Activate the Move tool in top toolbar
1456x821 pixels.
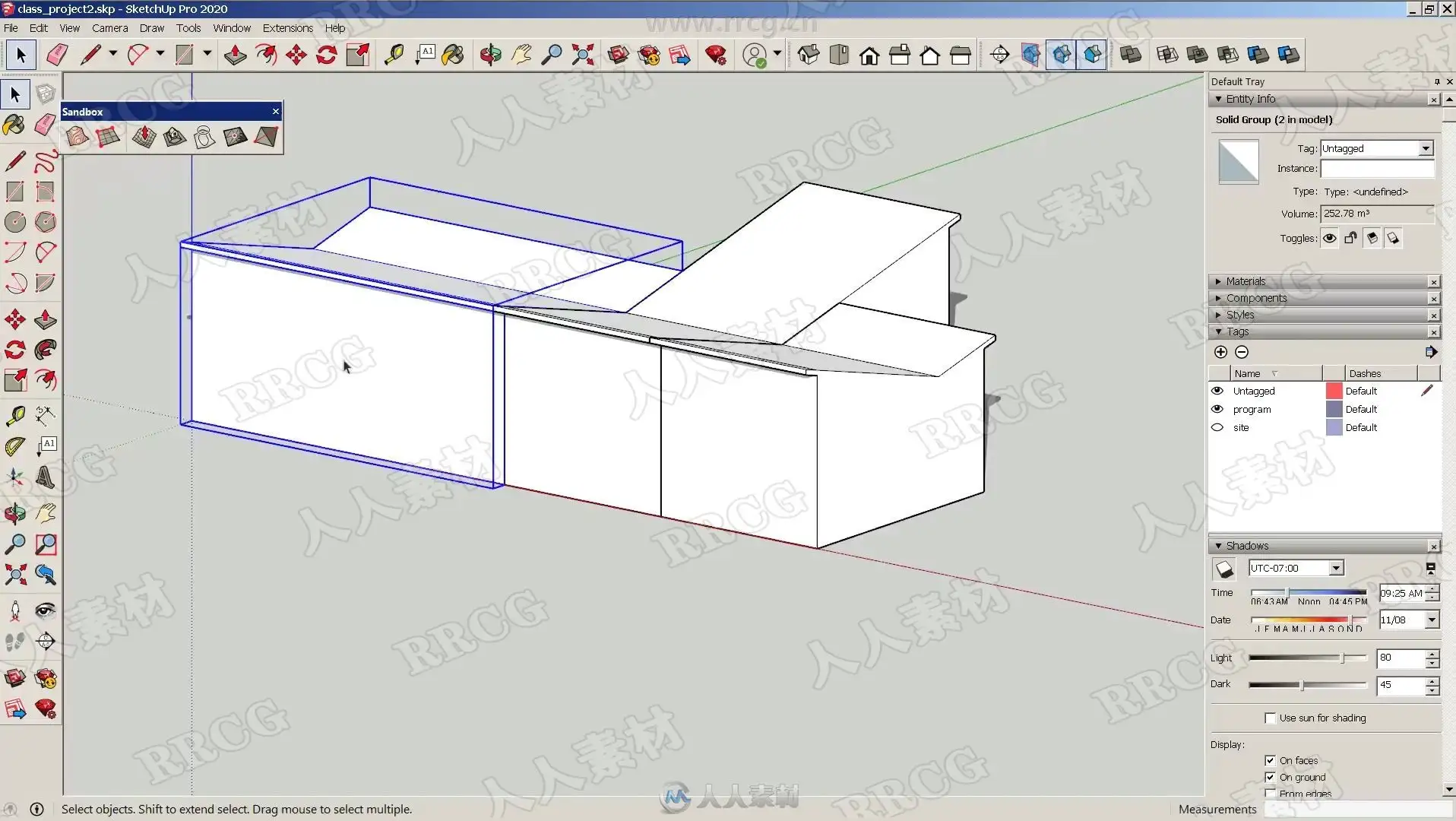pos(296,55)
